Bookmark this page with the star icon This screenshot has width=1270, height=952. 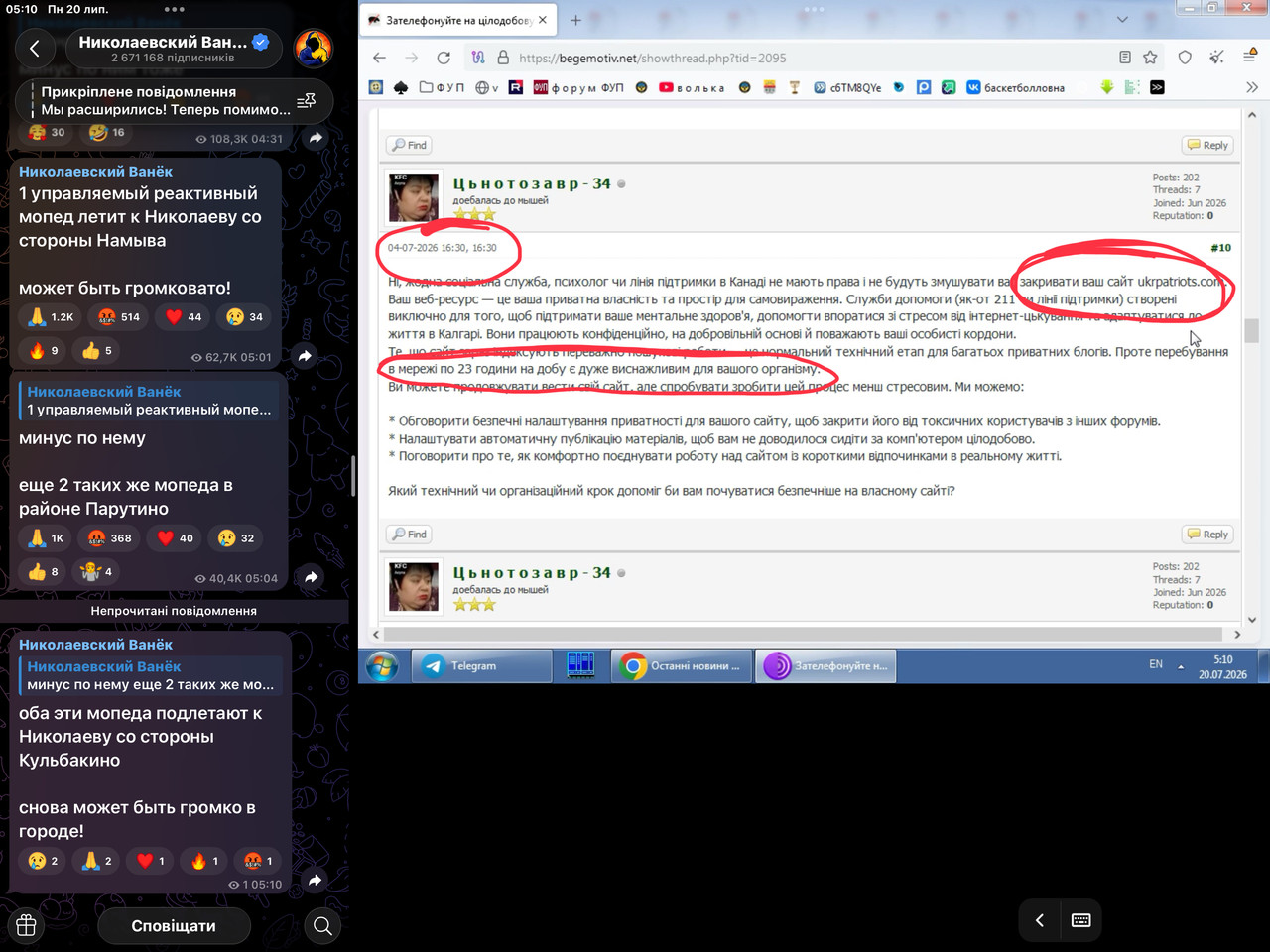click(x=1150, y=58)
